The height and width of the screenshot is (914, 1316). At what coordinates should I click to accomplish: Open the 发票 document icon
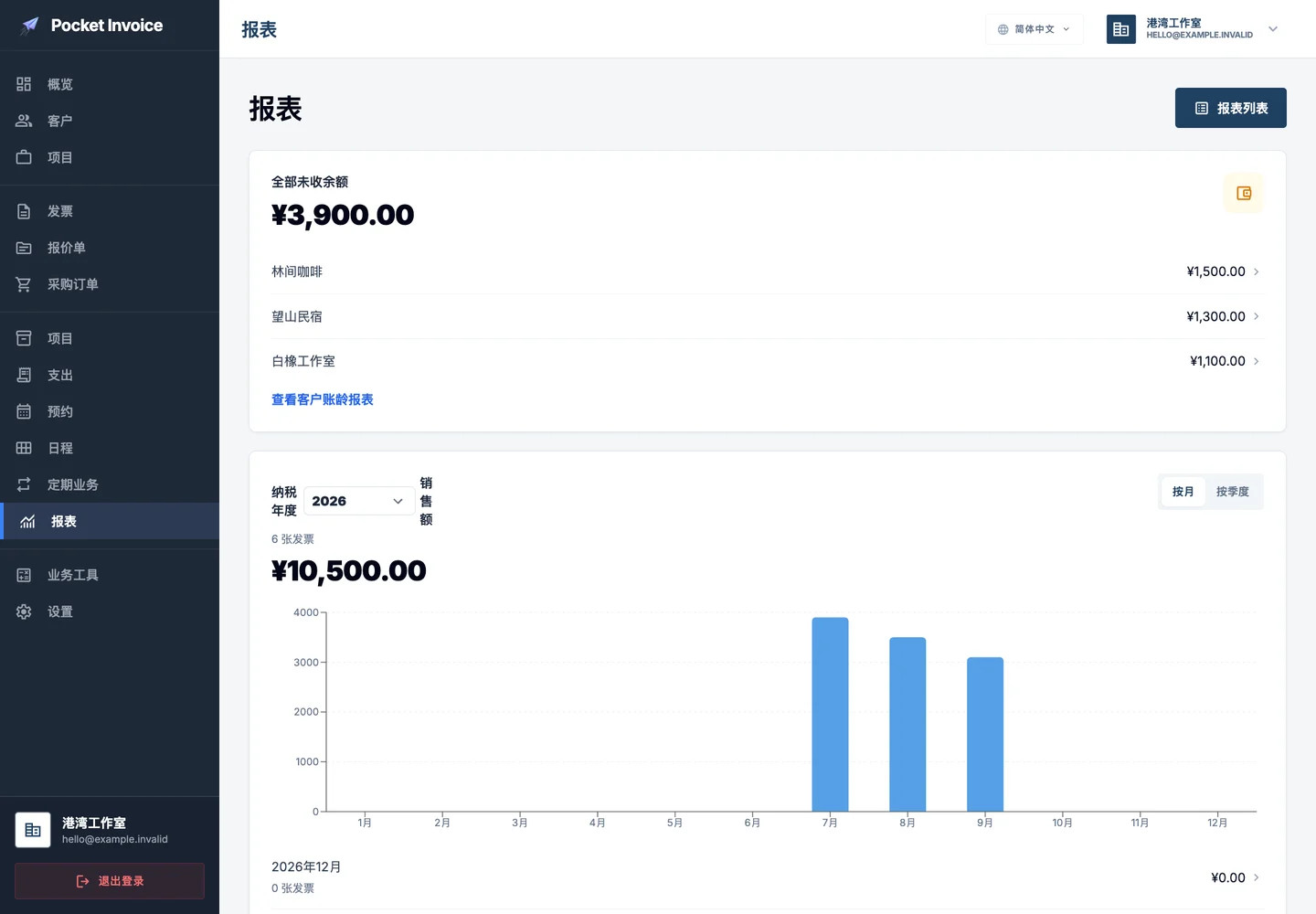(x=24, y=211)
